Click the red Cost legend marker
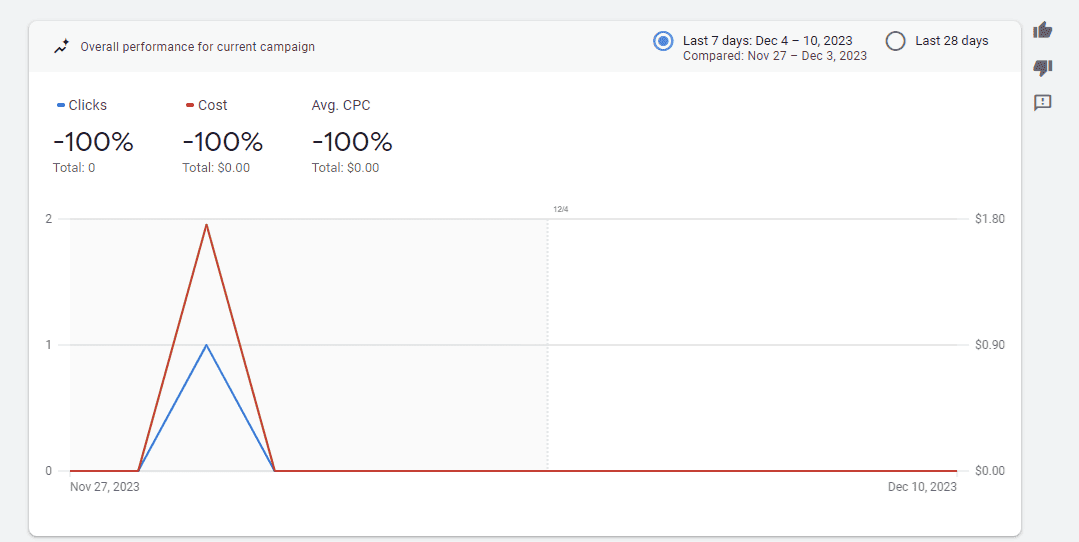1079x542 pixels. coord(190,105)
